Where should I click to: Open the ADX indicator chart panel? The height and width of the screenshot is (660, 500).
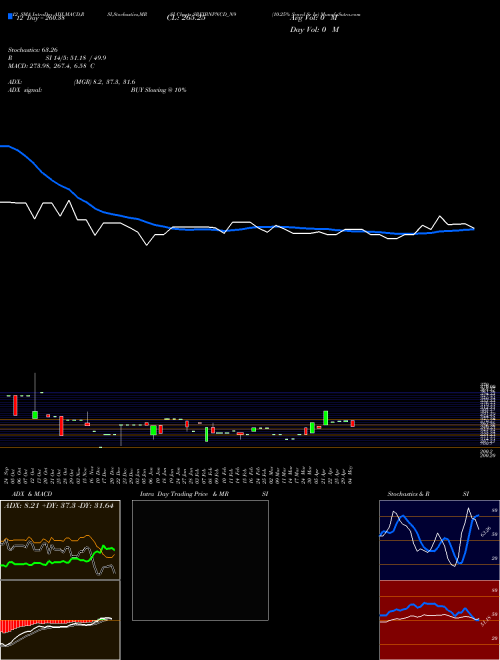(60, 540)
